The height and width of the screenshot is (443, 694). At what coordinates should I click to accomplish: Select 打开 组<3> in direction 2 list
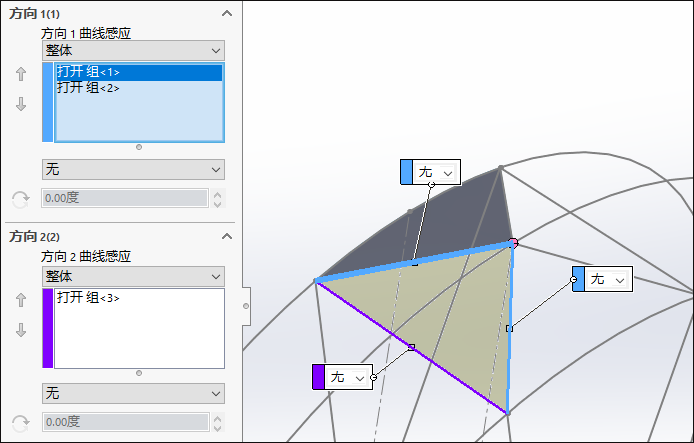[x=139, y=298]
